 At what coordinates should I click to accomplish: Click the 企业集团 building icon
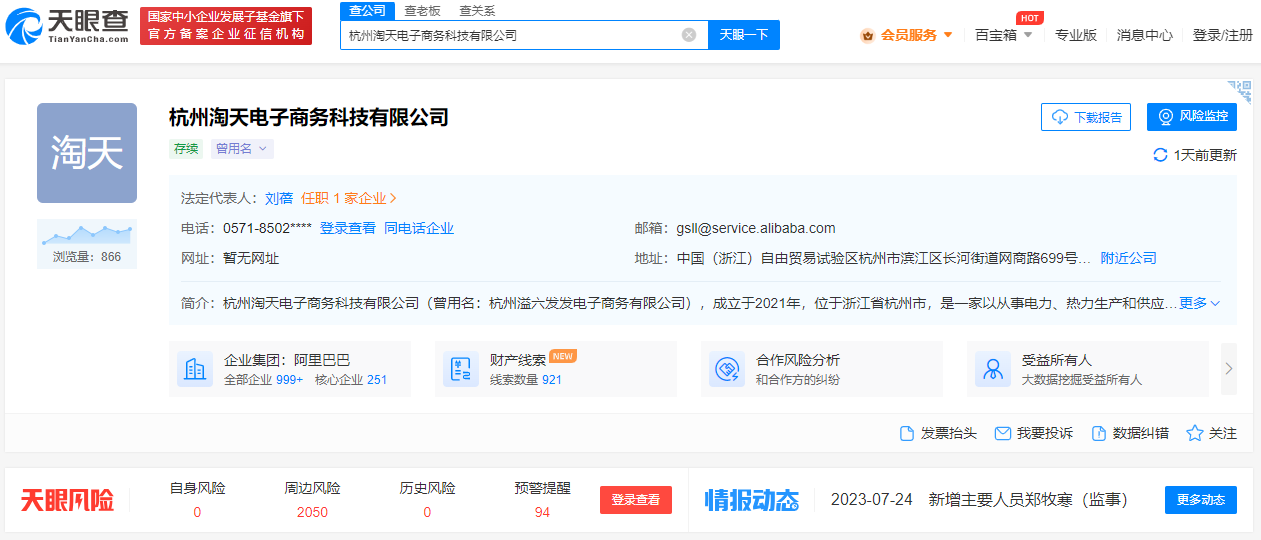(195, 369)
